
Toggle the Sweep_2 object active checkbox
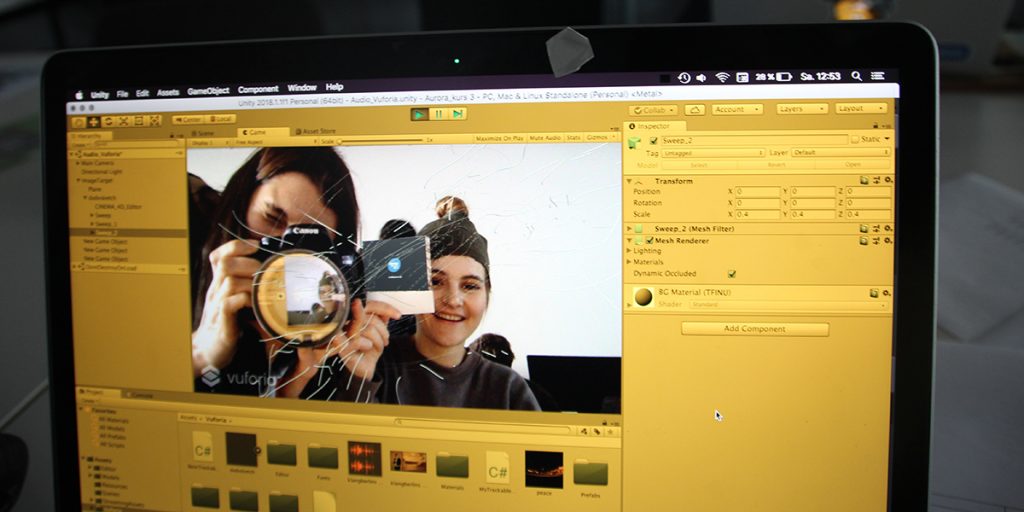coord(653,141)
